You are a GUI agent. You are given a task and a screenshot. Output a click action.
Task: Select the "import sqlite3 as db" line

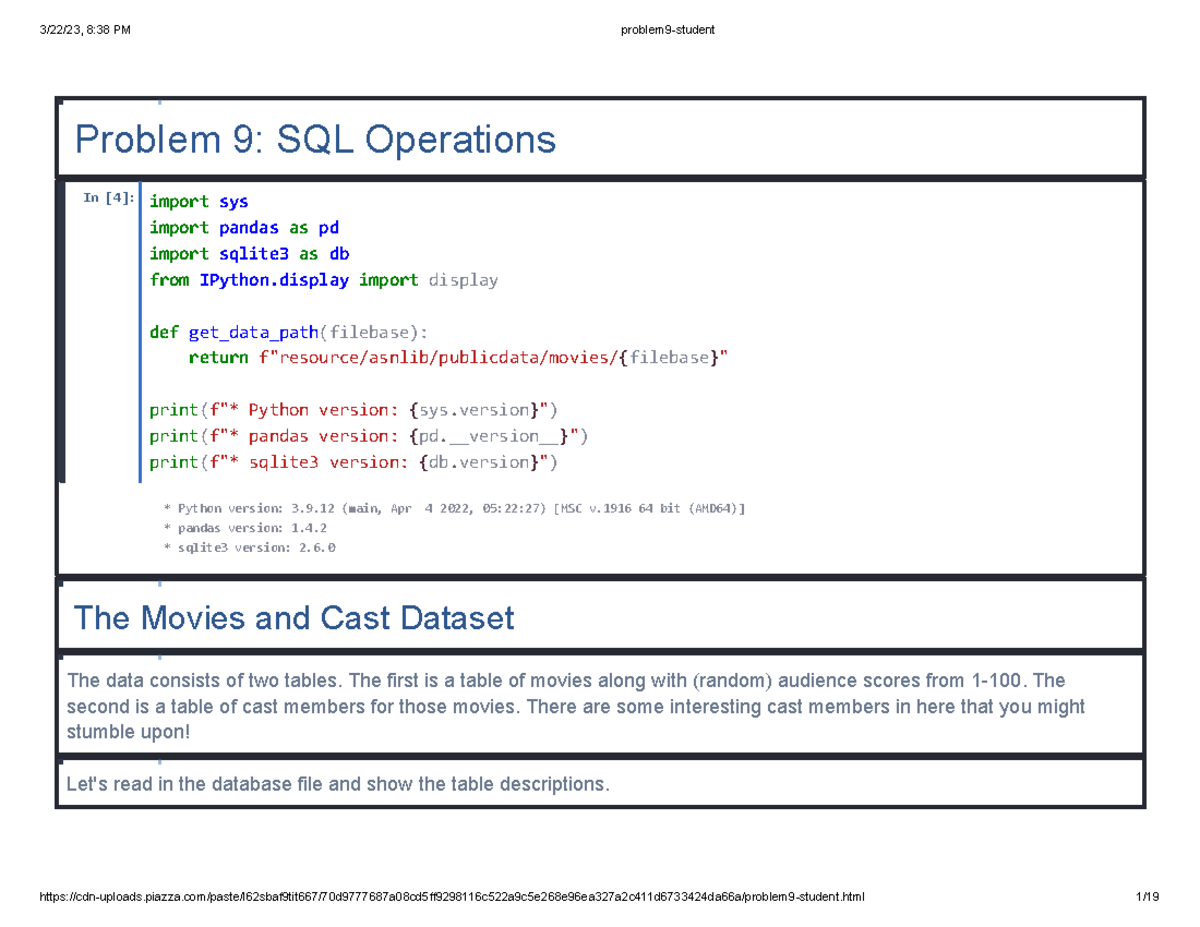(x=248, y=253)
